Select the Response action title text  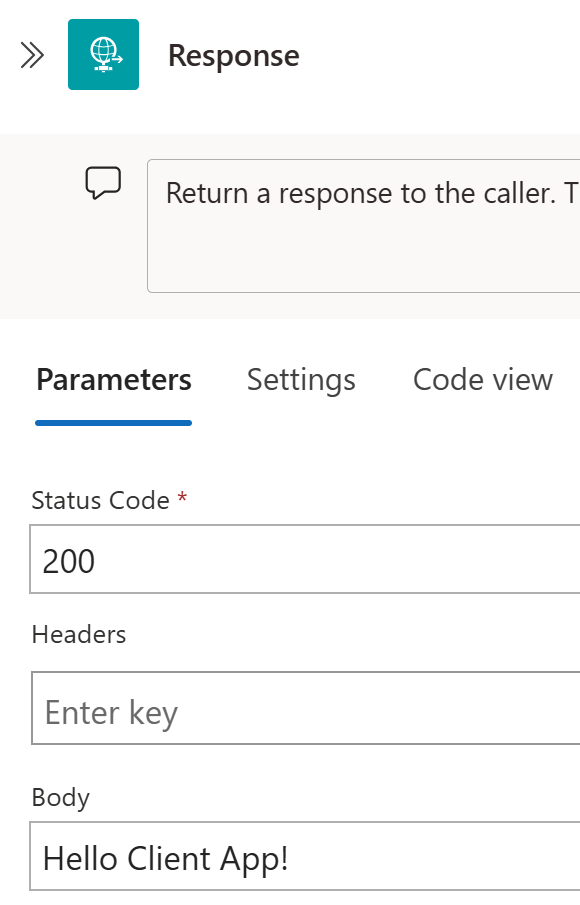[x=234, y=56]
